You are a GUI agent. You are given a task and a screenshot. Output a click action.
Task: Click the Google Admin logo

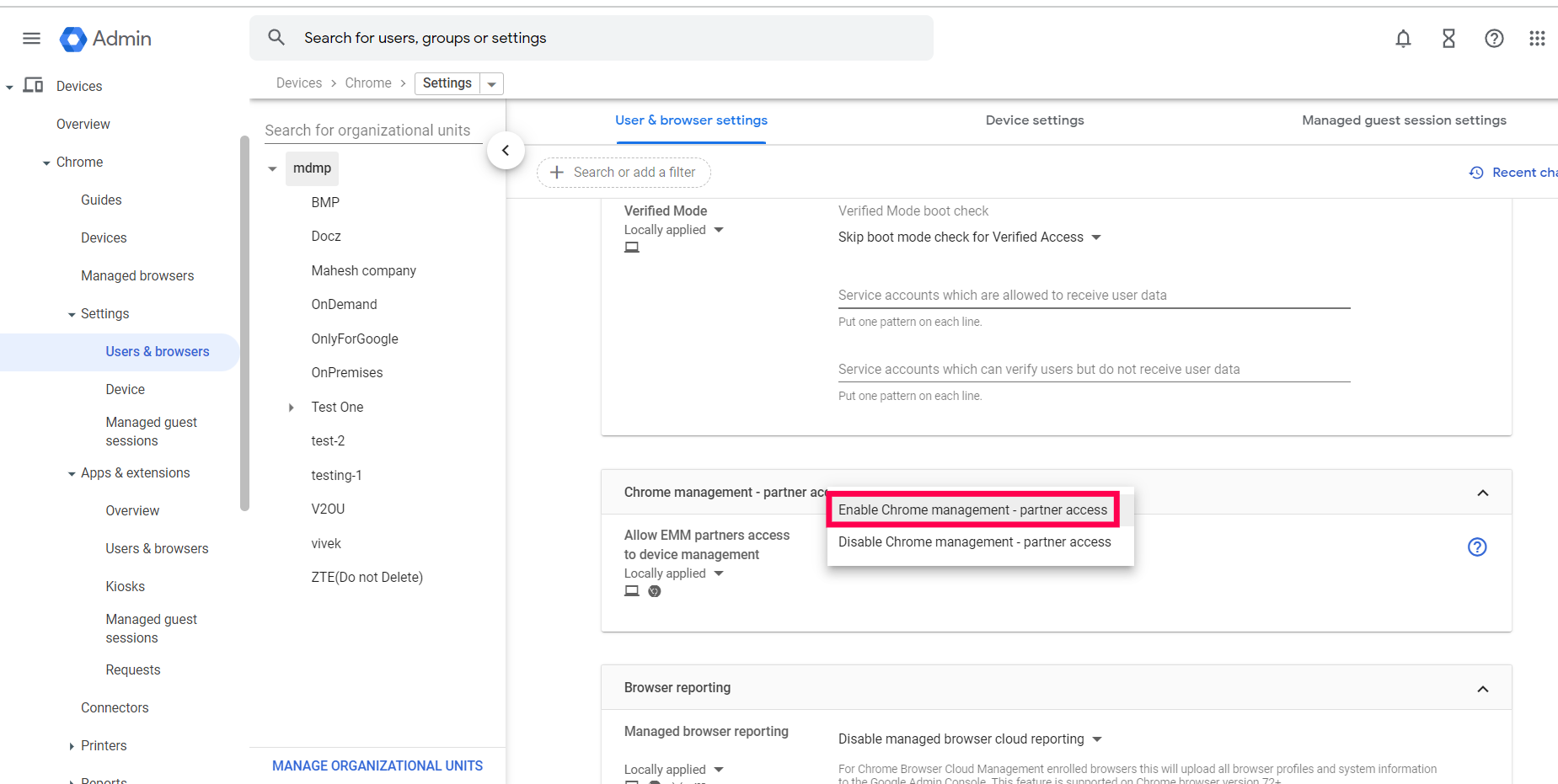pyautogui.click(x=106, y=39)
